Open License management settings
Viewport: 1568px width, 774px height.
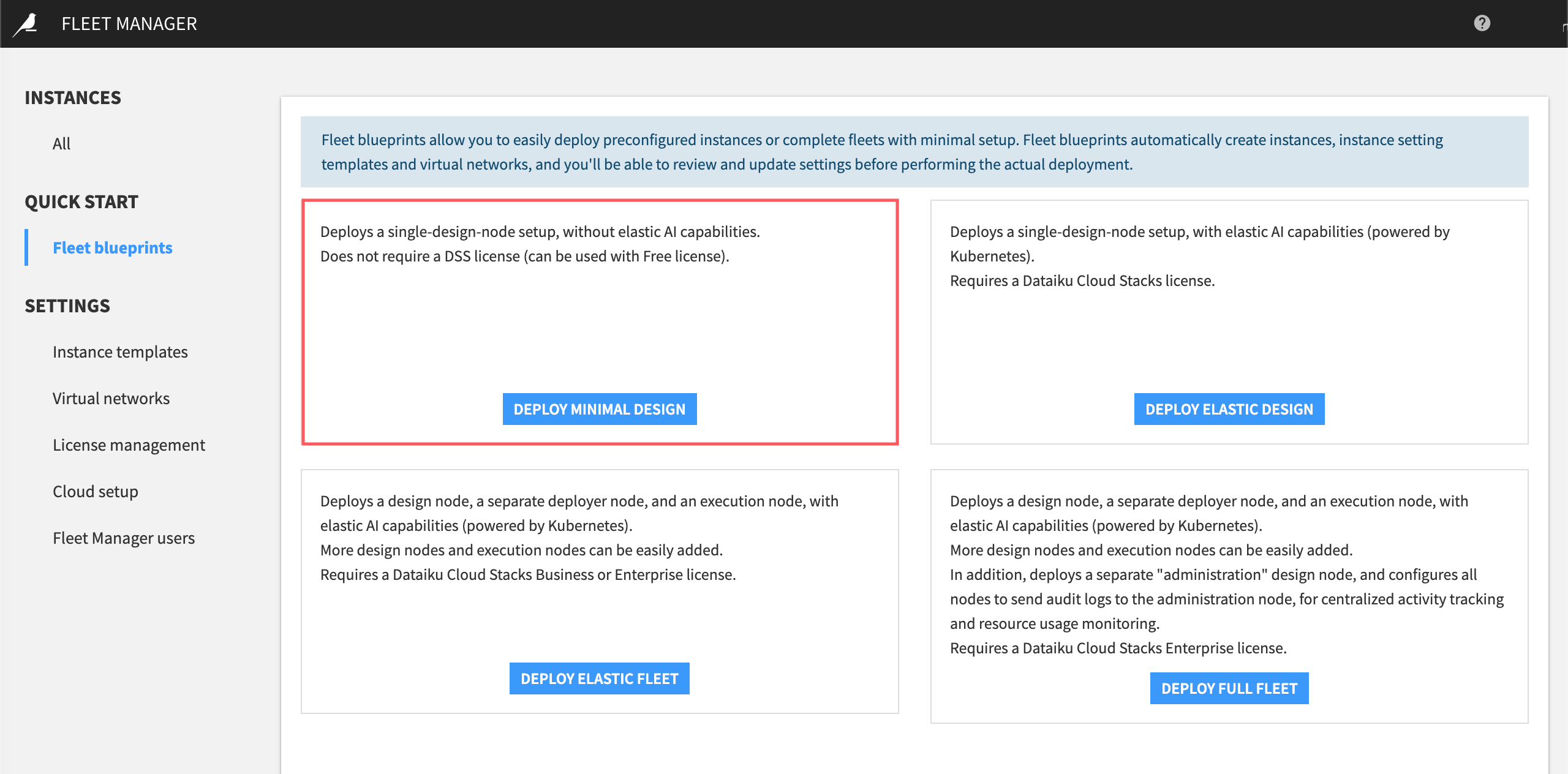tap(129, 445)
